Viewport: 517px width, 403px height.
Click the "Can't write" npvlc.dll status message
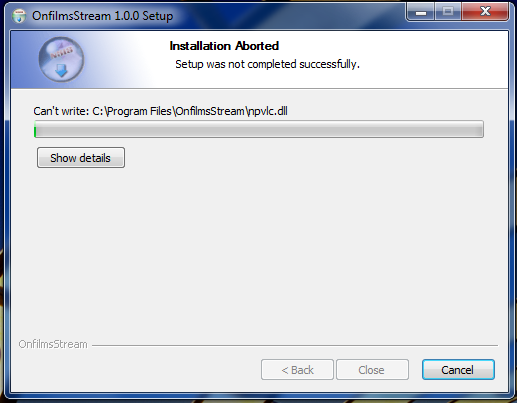coord(160,111)
